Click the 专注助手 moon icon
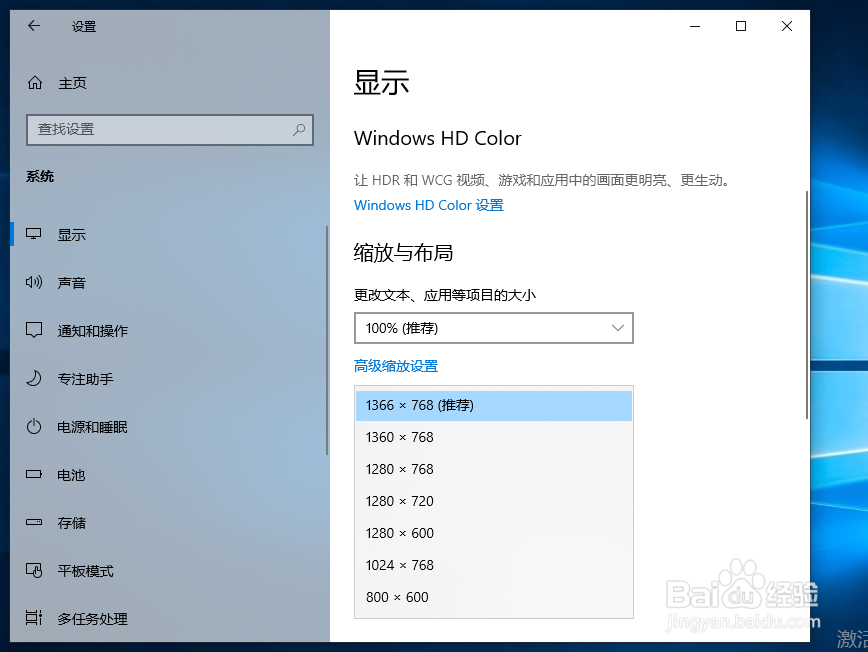 pyautogui.click(x=34, y=379)
